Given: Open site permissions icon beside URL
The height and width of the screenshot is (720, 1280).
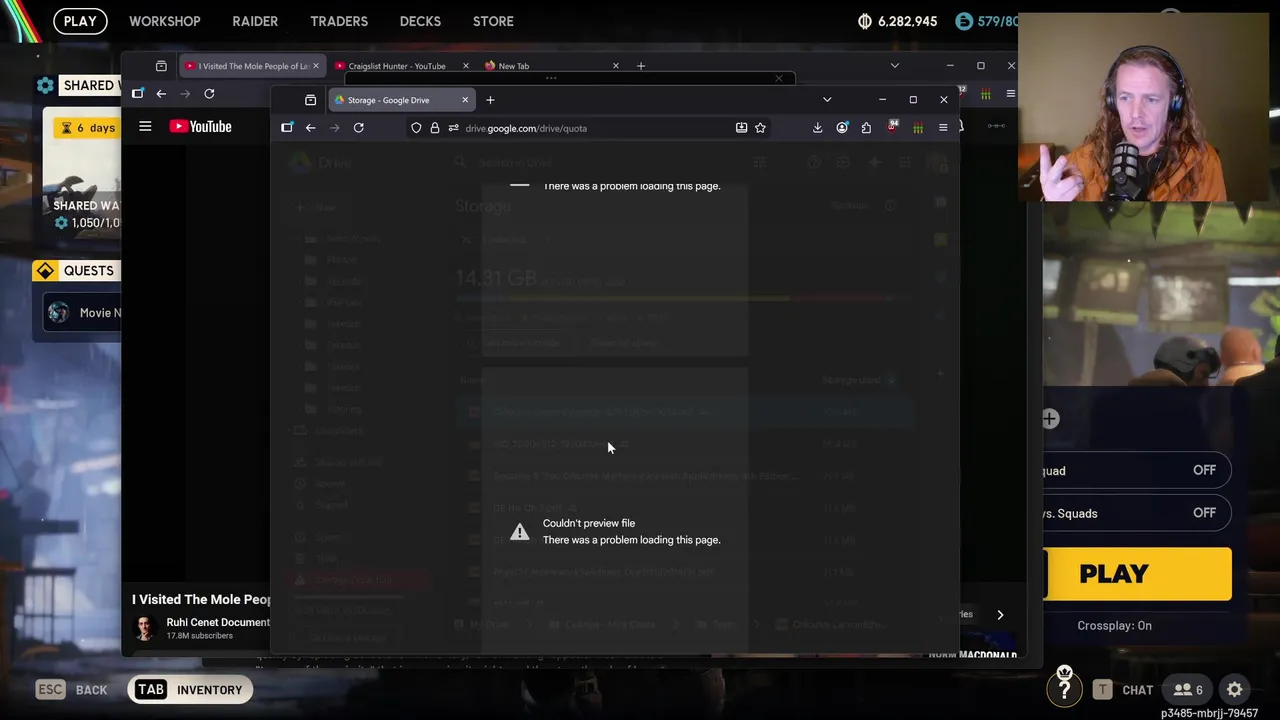Looking at the screenshot, I should 453,128.
